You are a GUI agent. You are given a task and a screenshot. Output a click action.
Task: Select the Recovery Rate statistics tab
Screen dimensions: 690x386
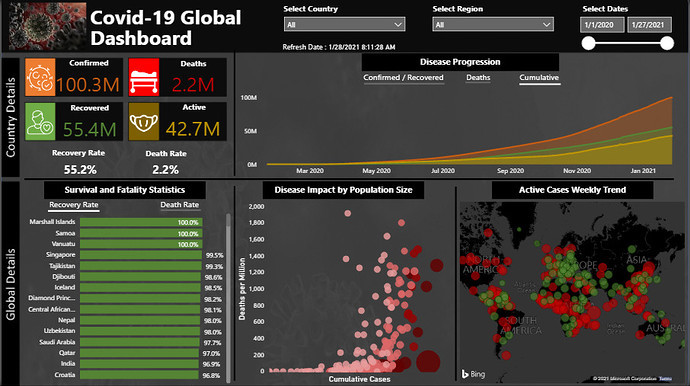point(73,205)
